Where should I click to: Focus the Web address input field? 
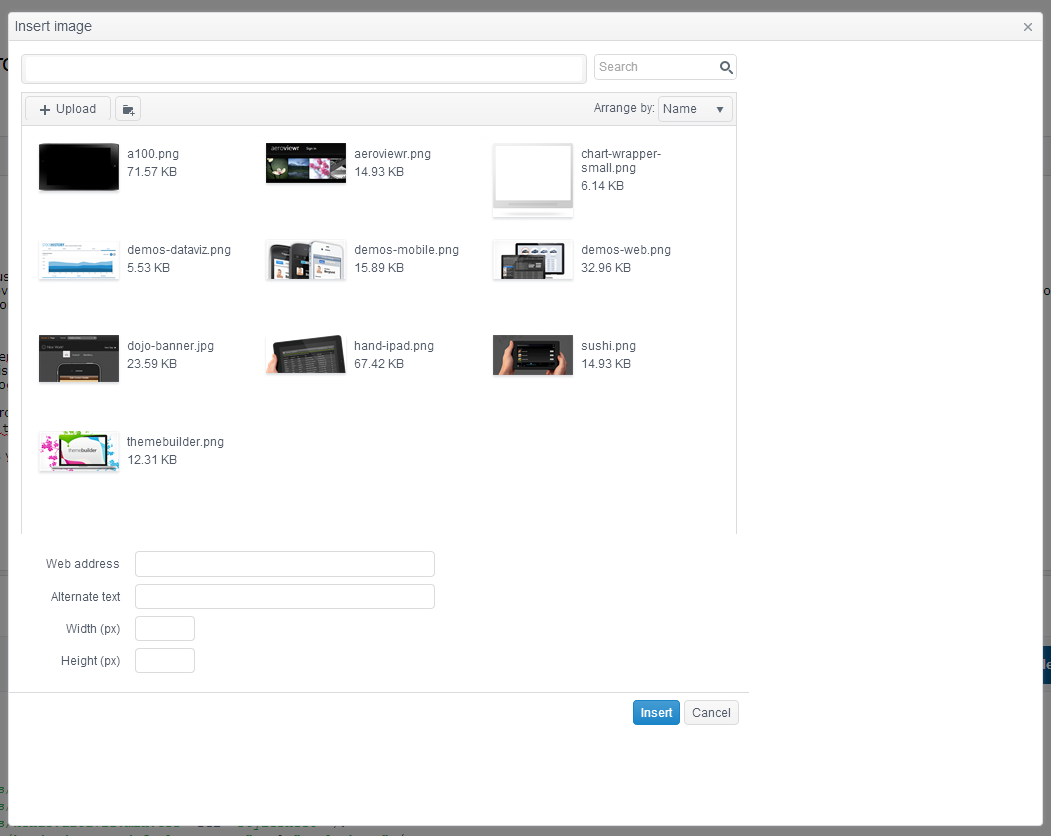(x=285, y=564)
